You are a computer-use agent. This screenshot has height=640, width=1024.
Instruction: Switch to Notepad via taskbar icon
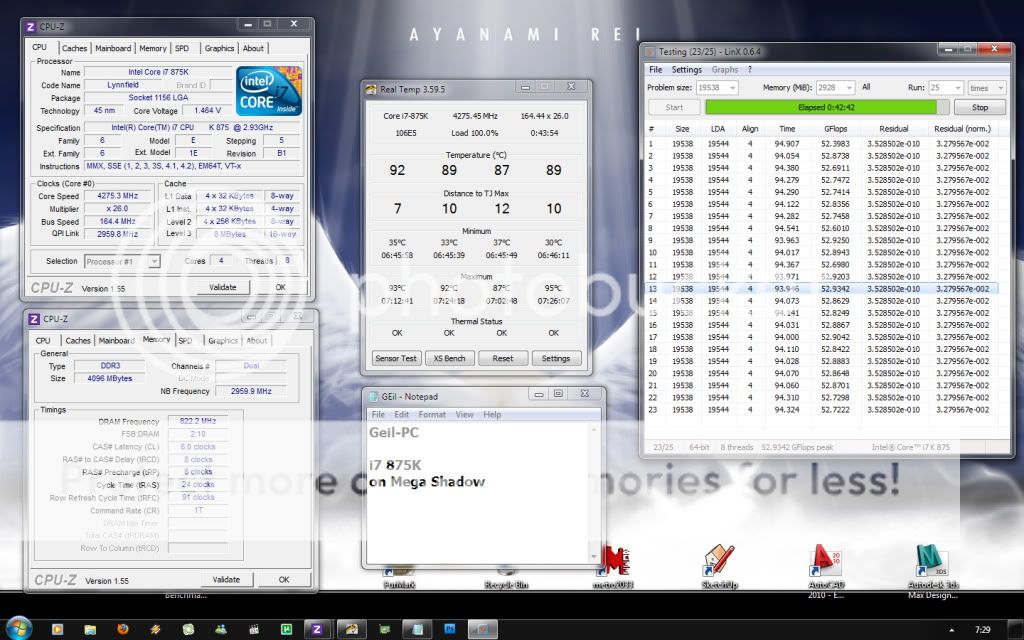point(417,630)
